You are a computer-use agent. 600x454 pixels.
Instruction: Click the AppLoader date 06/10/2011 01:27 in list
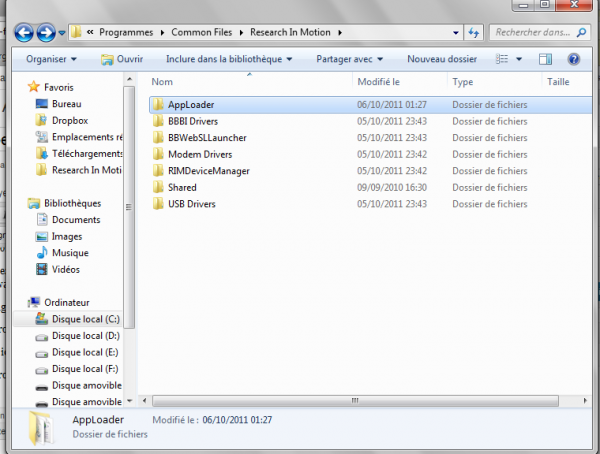(x=392, y=105)
